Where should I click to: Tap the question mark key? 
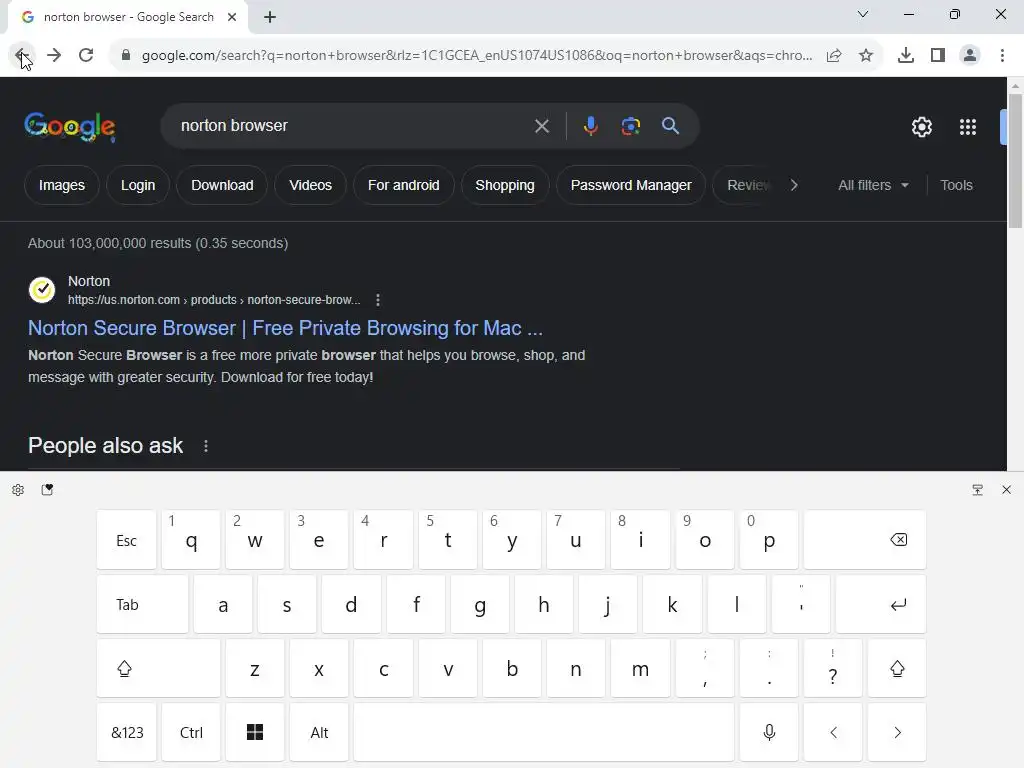point(833,668)
